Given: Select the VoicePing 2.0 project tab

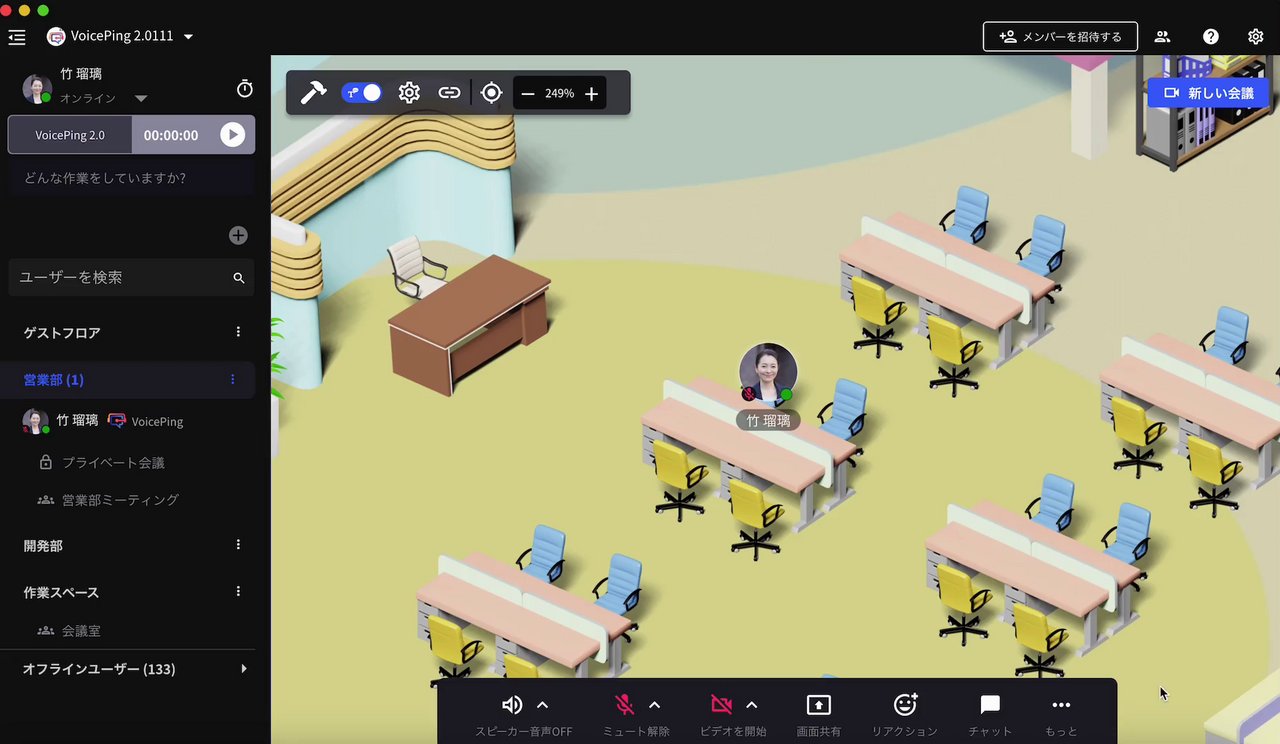Looking at the screenshot, I should click(x=70, y=135).
